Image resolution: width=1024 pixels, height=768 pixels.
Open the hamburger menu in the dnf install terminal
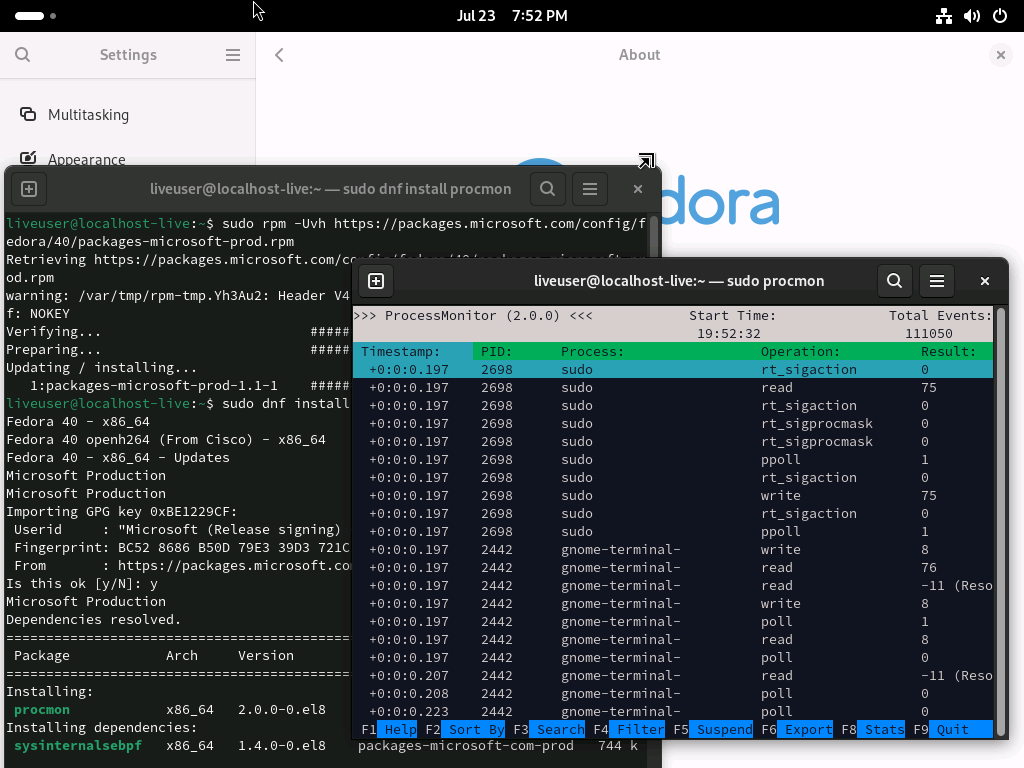pyautogui.click(x=590, y=188)
